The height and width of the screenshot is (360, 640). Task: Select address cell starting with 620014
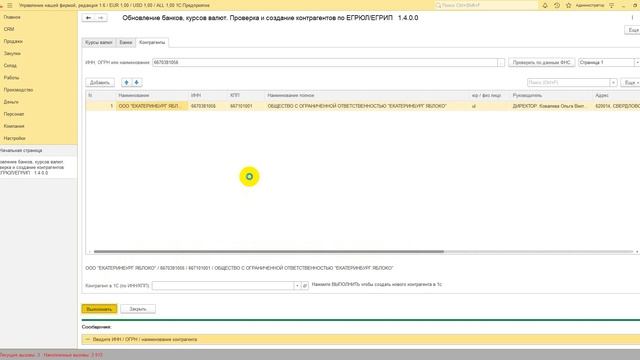[x=616, y=106]
